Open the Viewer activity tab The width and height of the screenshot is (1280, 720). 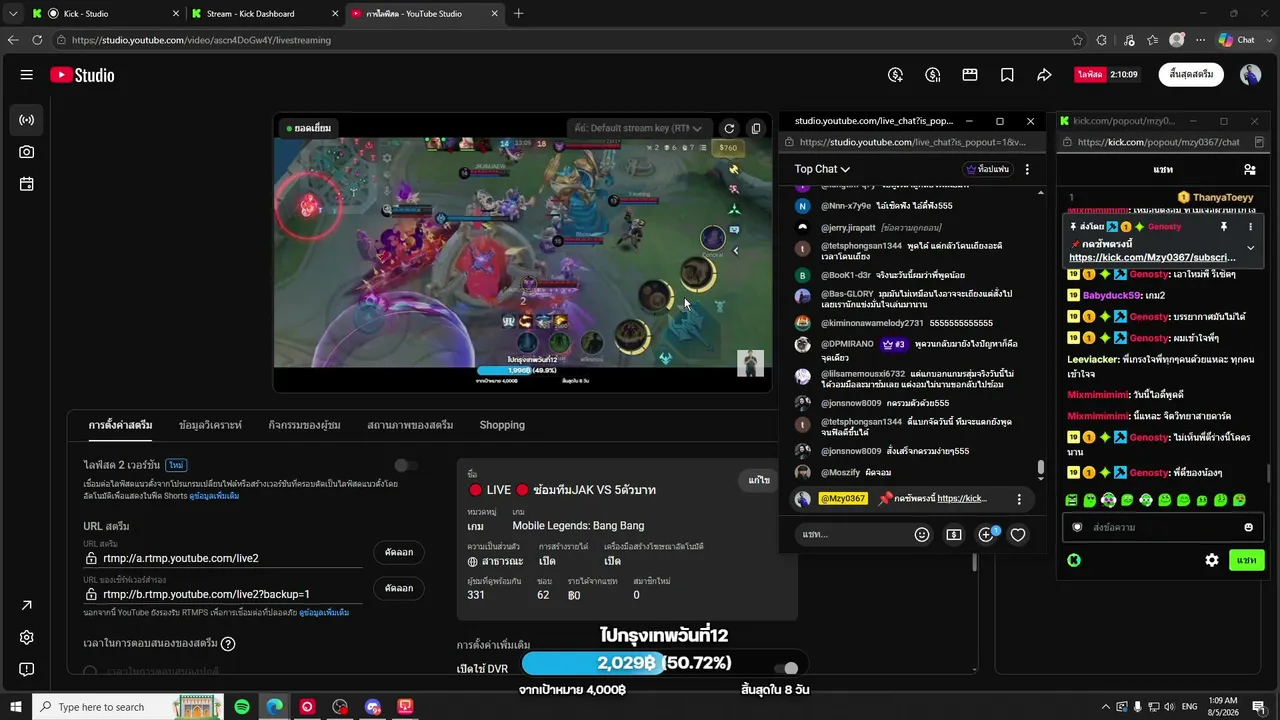click(x=304, y=425)
